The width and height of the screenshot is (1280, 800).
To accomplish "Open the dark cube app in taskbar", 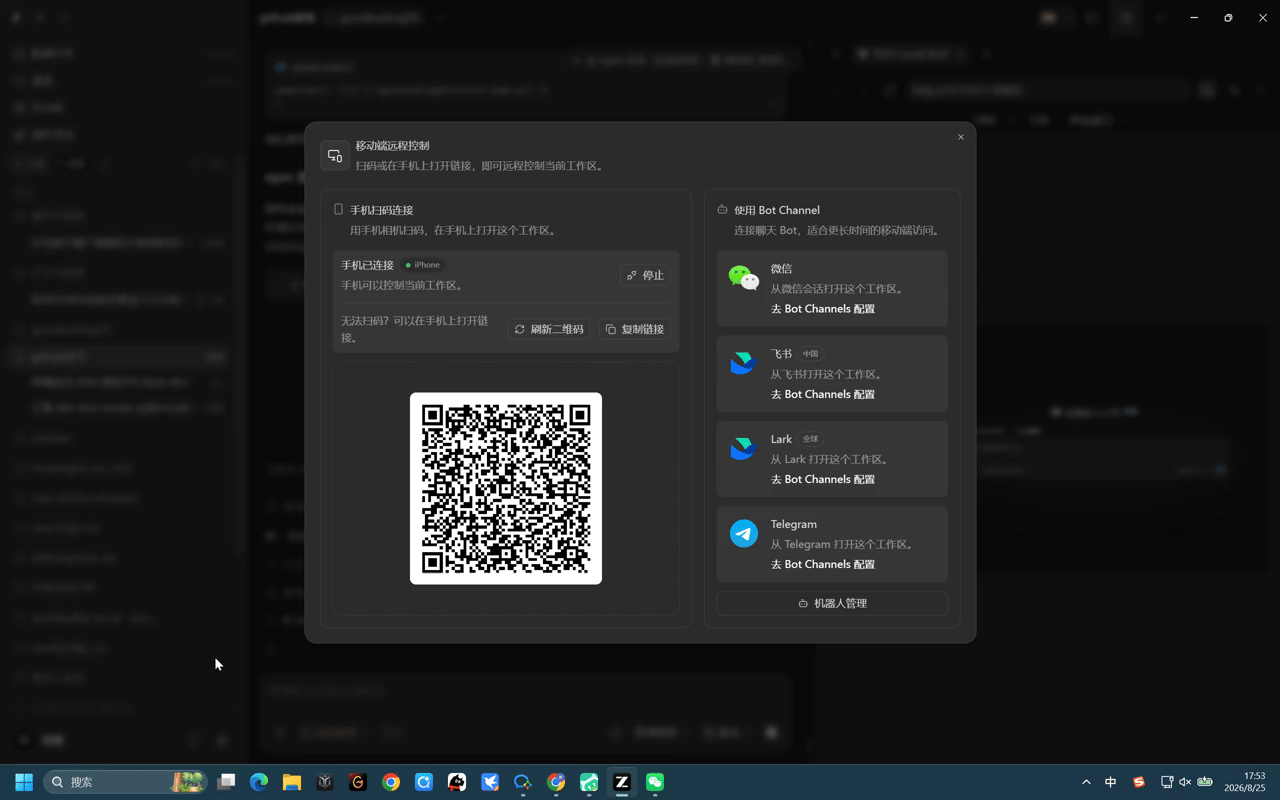I will click(x=325, y=782).
